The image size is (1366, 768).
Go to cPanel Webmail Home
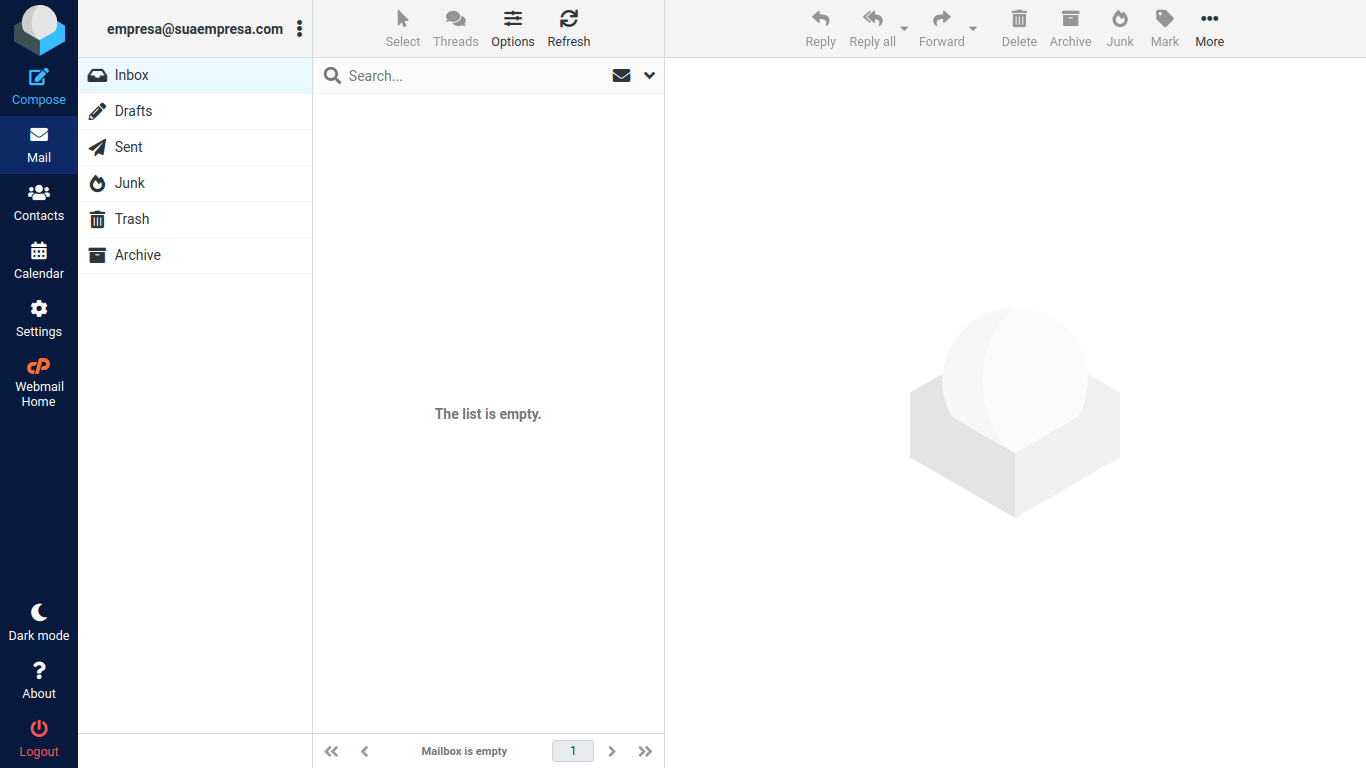39,382
